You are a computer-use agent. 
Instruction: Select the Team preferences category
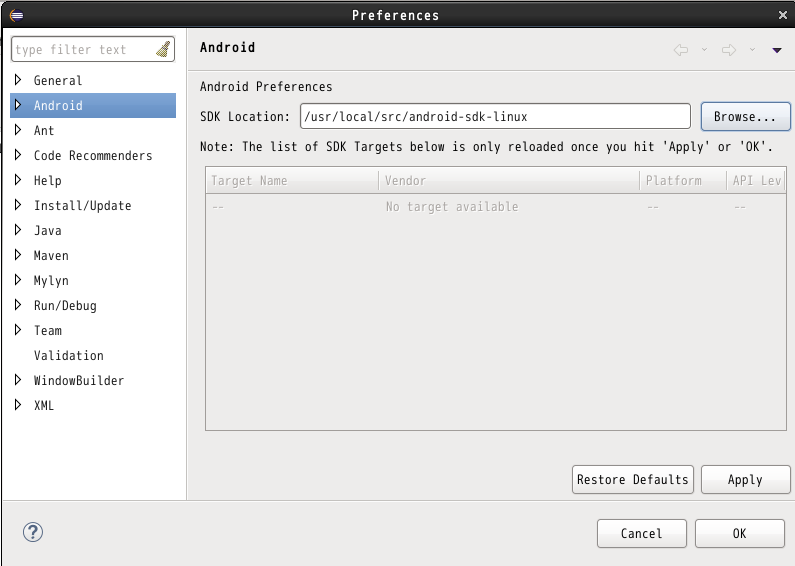pyautogui.click(x=48, y=330)
